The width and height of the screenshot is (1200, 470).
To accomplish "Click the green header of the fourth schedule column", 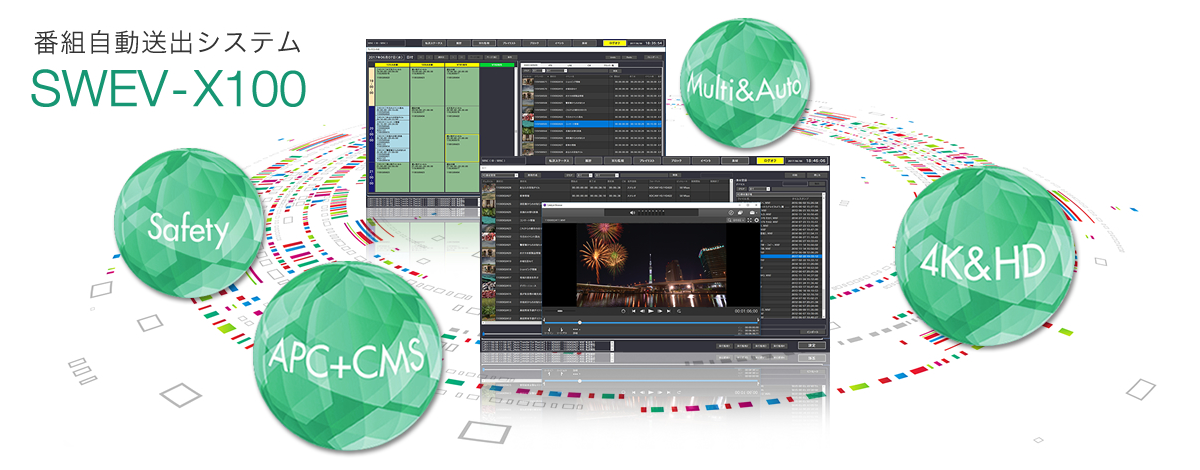I will coord(497,67).
